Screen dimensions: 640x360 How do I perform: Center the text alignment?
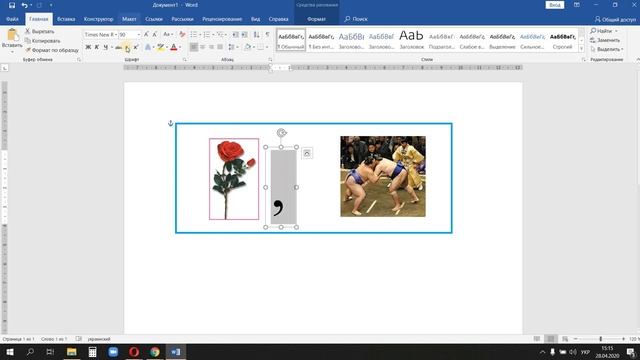(x=202, y=47)
